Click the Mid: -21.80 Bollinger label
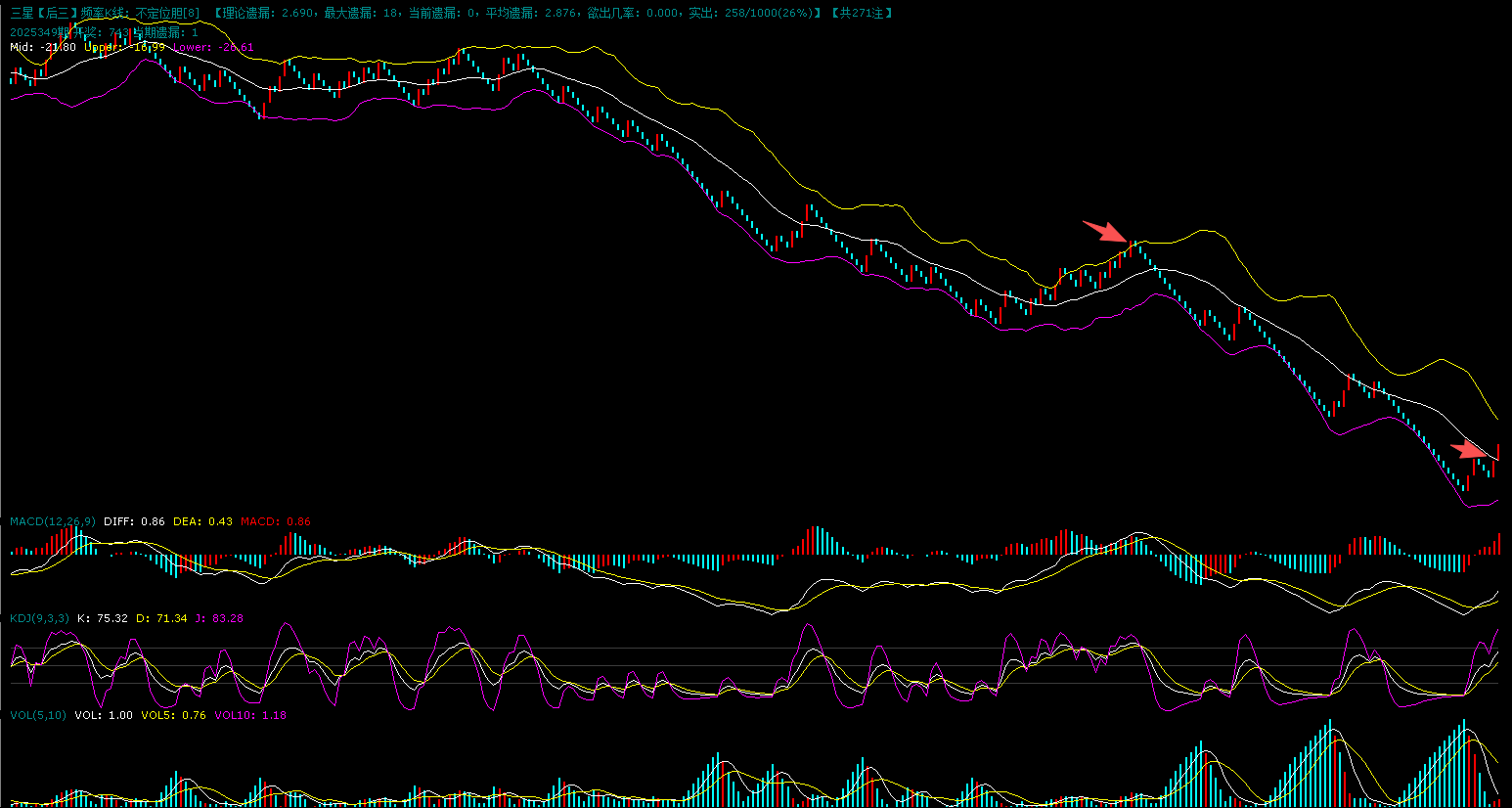Image resolution: width=1512 pixels, height=808 pixels. click(x=42, y=47)
